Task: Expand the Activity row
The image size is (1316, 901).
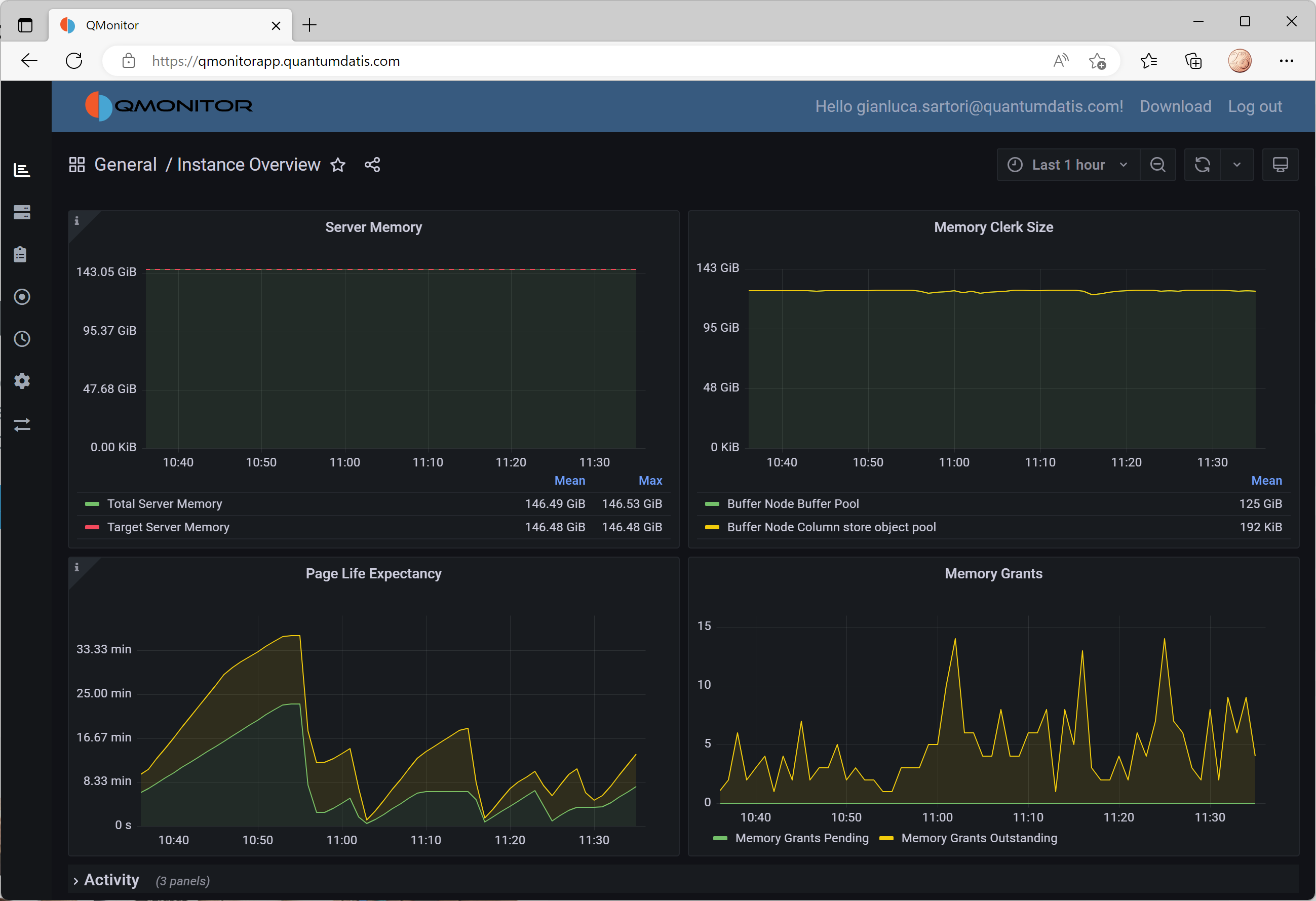Action: 111,880
